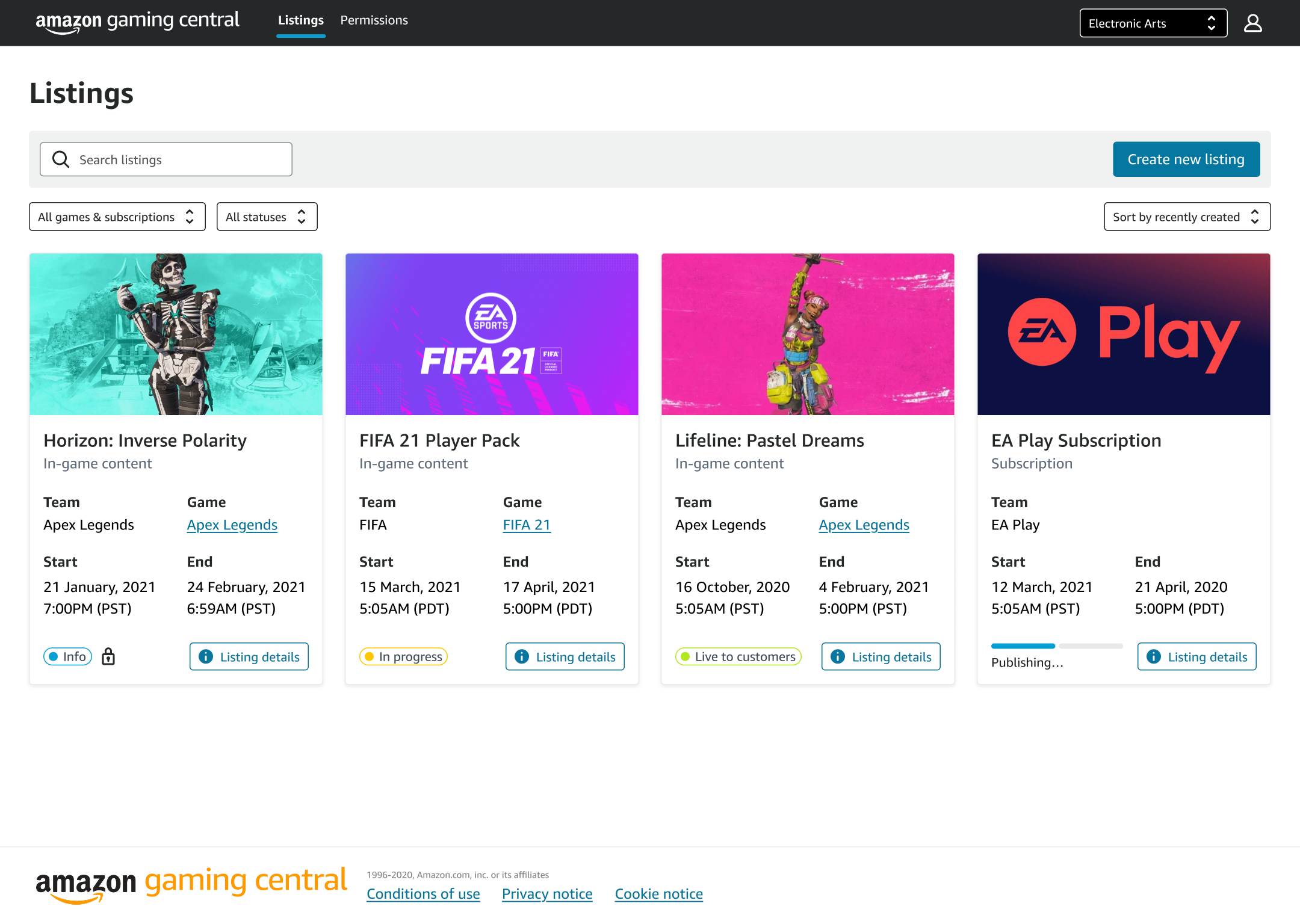Click the 16 October, 2020 start date
Screen dimensions: 1300x924
[732, 587]
